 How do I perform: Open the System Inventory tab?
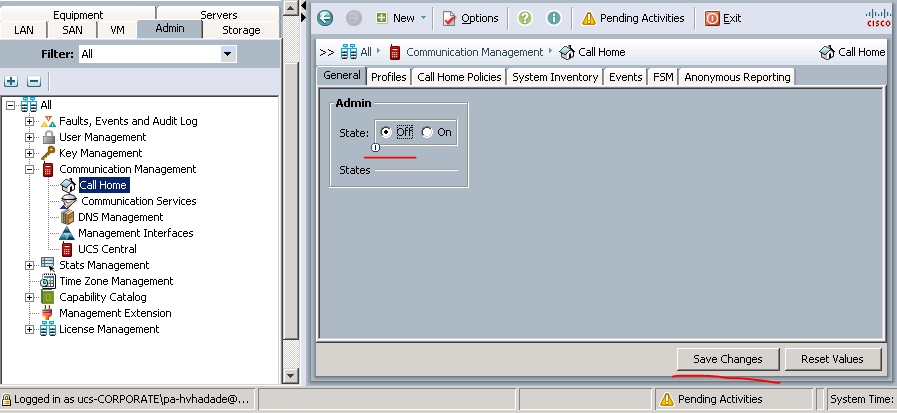[x=555, y=77]
